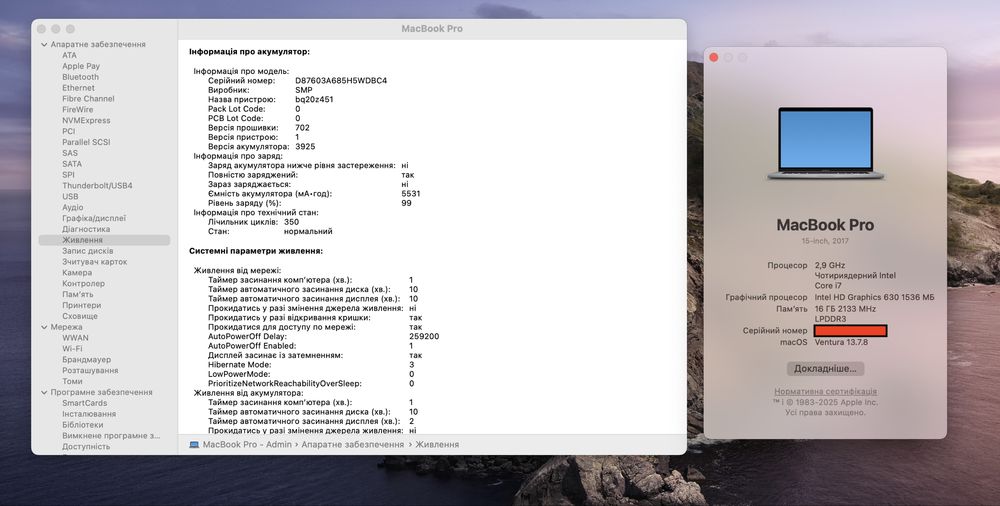Viewport: 1000px width, 506px height.
Task: Select Fibre Channel entry
Action: (88, 99)
